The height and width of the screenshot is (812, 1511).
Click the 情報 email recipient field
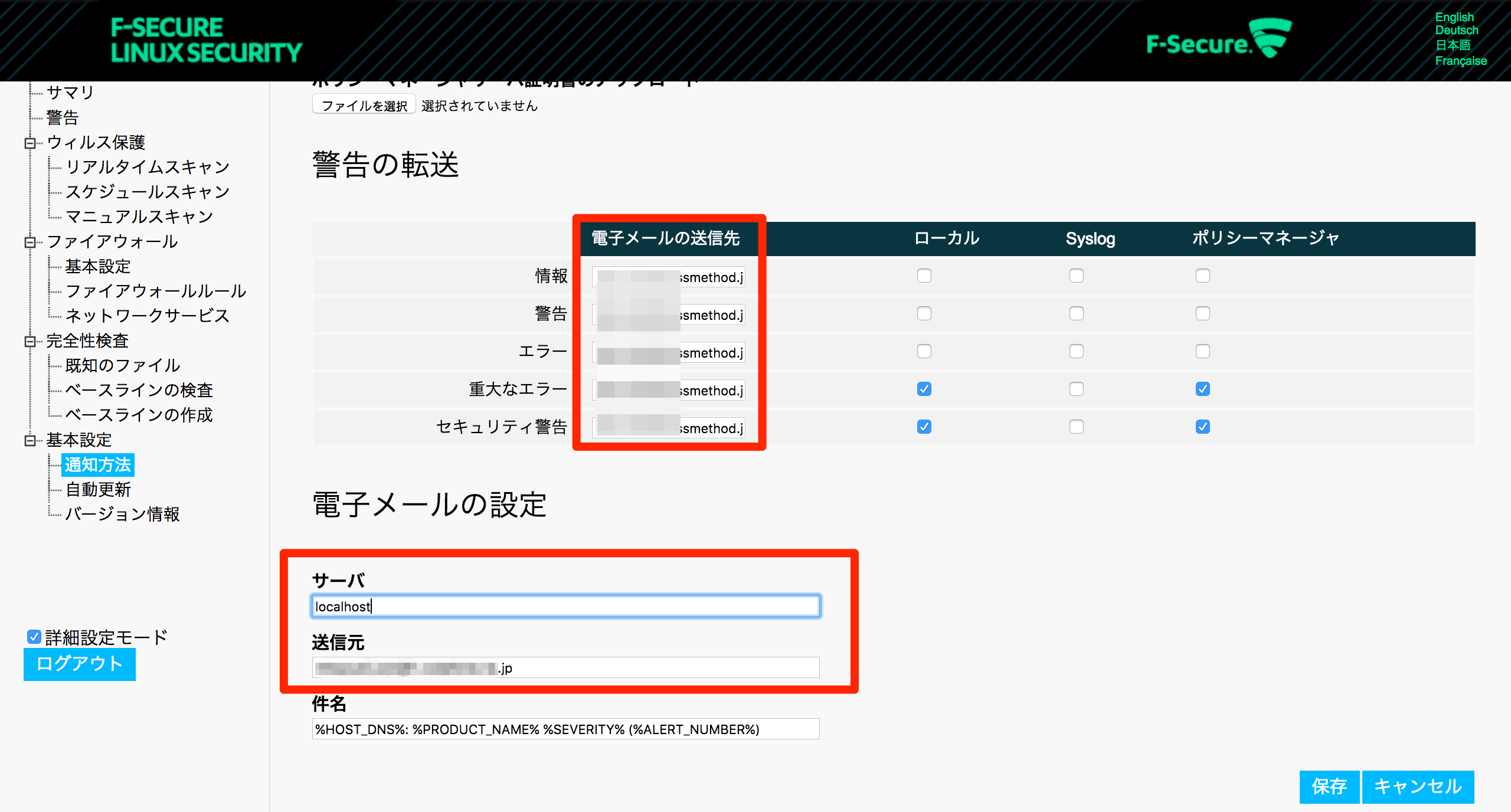coord(669,277)
